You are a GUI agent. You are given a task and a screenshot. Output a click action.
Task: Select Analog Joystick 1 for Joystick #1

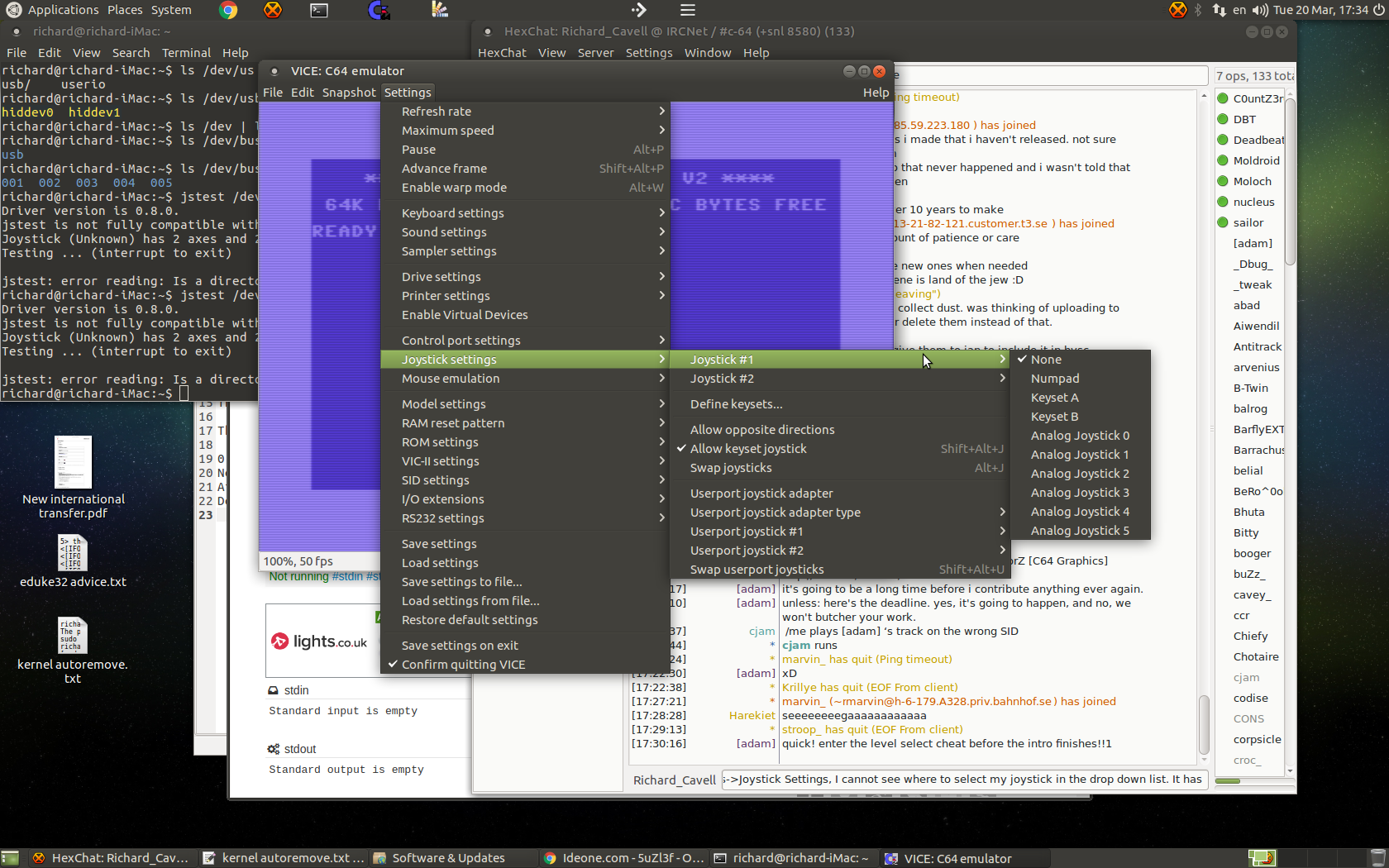coord(1080,455)
